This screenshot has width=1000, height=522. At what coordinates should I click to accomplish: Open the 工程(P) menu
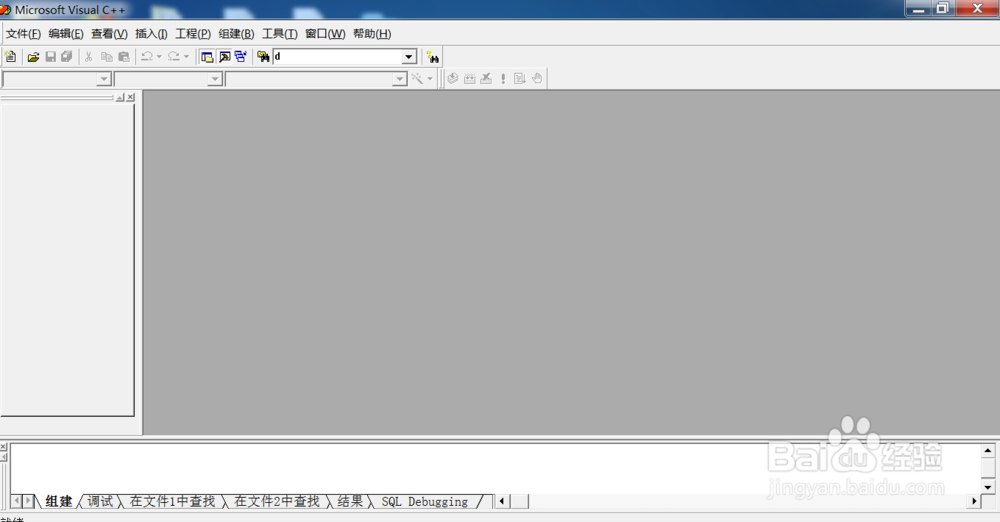click(193, 34)
